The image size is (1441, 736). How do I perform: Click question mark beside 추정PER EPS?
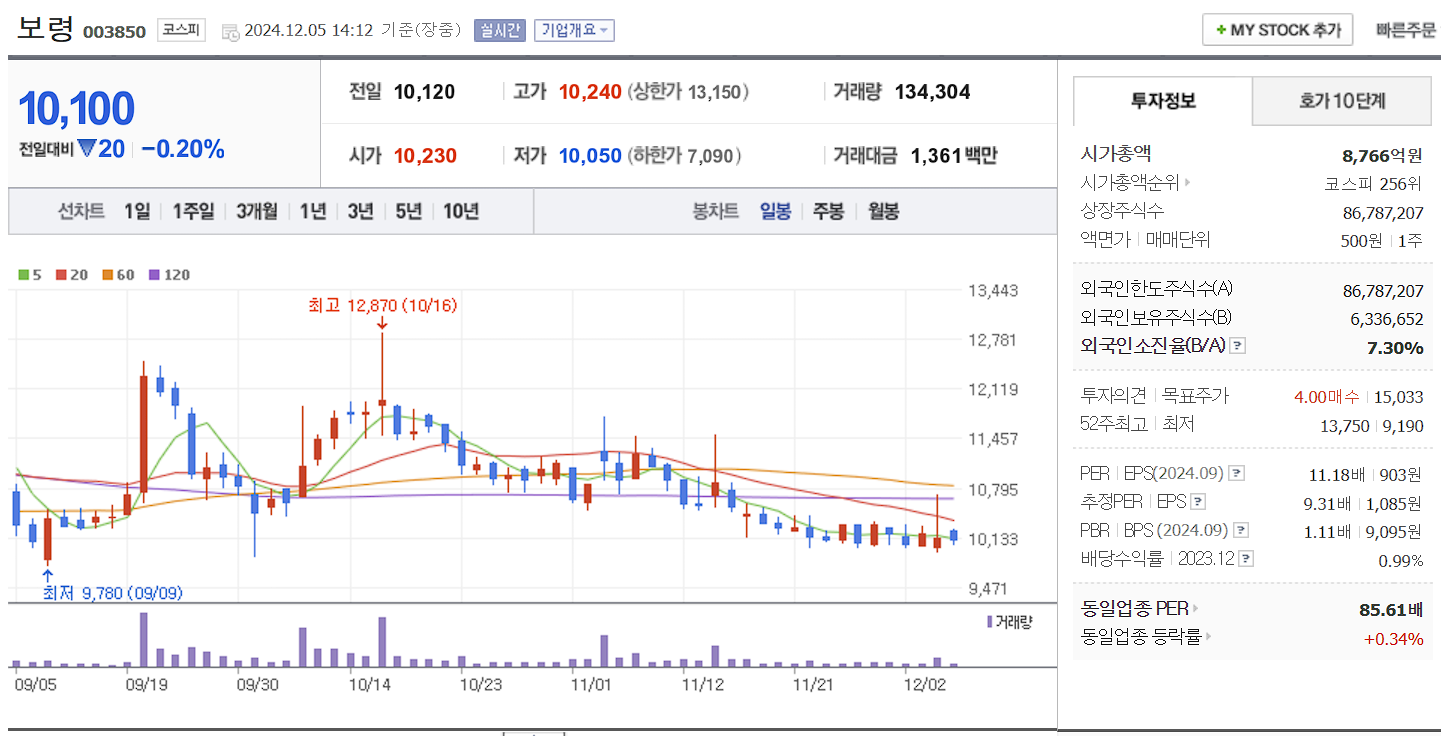click(x=1199, y=502)
